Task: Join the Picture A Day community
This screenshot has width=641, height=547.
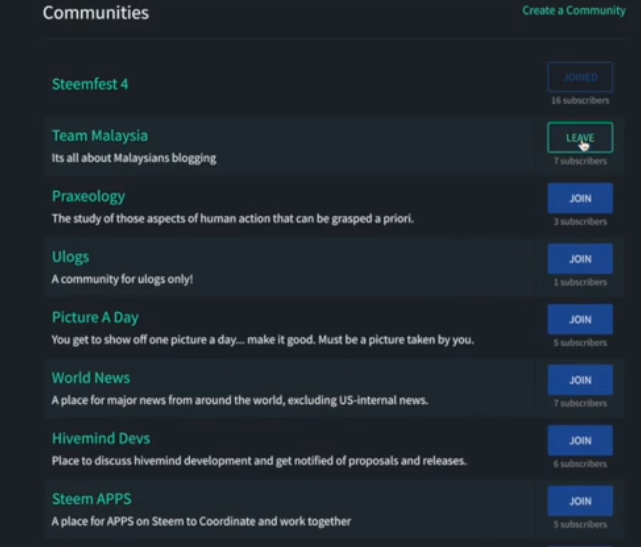Action: (x=580, y=319)
